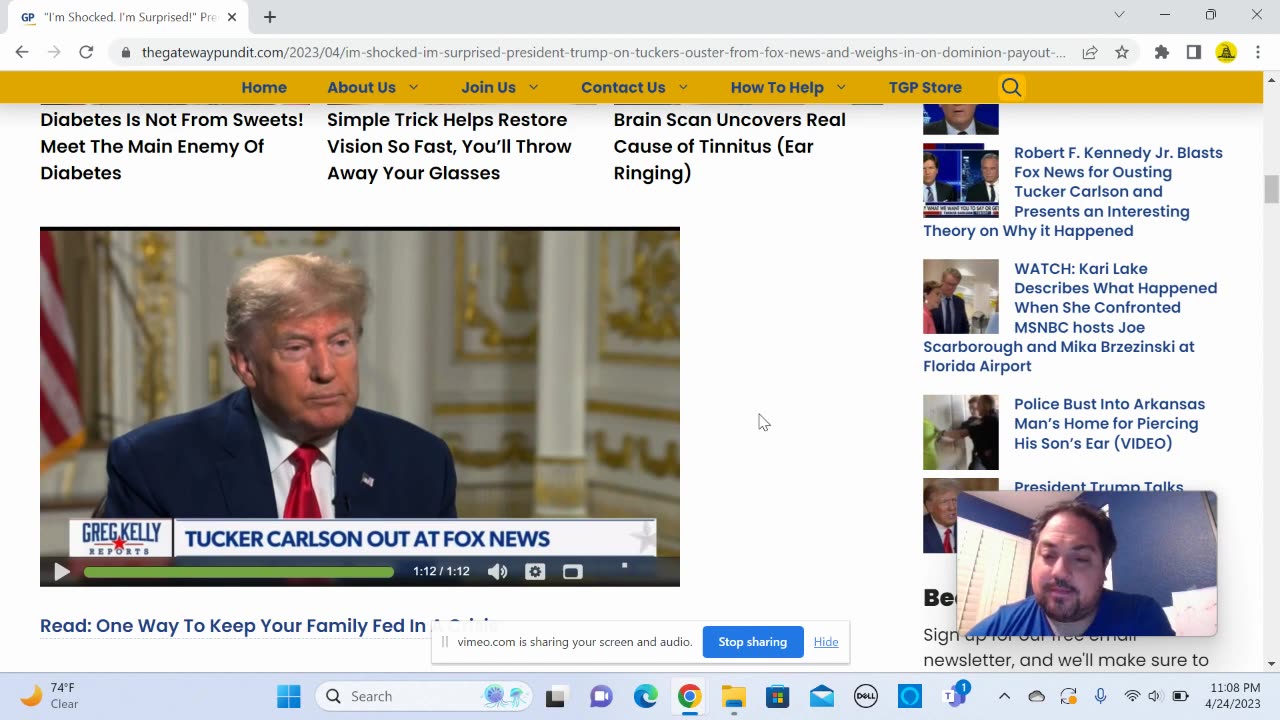Open the Microsoft Store taskbar icon
Screen dimensions: 1280x720
(x=777, y=697)
